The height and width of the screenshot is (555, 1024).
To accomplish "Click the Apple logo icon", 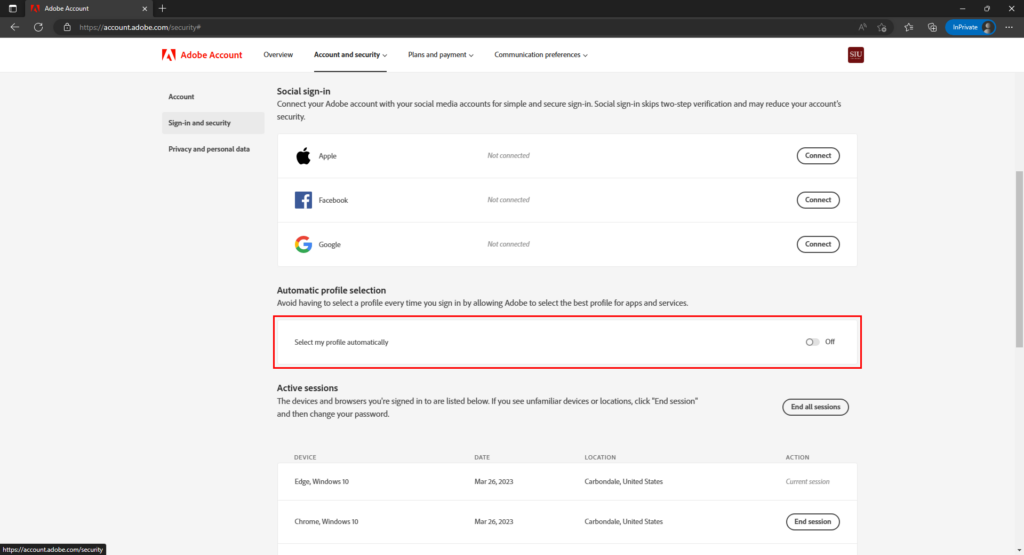I will (303, 156).
